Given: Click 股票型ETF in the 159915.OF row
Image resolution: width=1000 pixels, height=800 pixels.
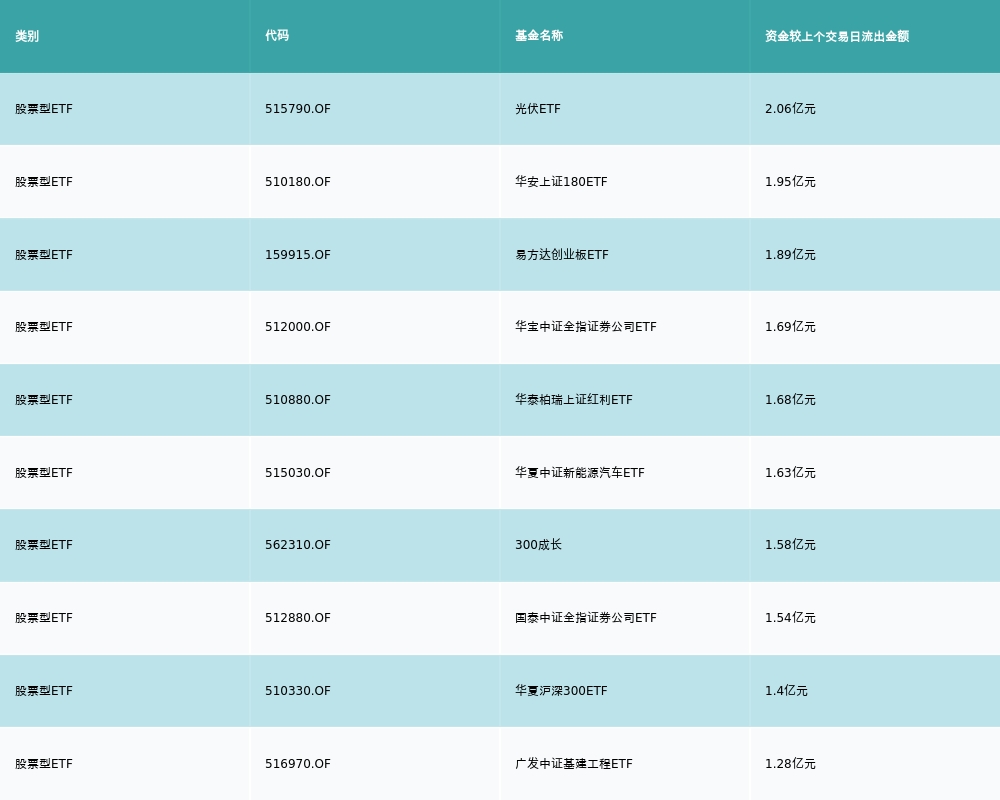Looking at the screenshot, I should click(44, 255).
